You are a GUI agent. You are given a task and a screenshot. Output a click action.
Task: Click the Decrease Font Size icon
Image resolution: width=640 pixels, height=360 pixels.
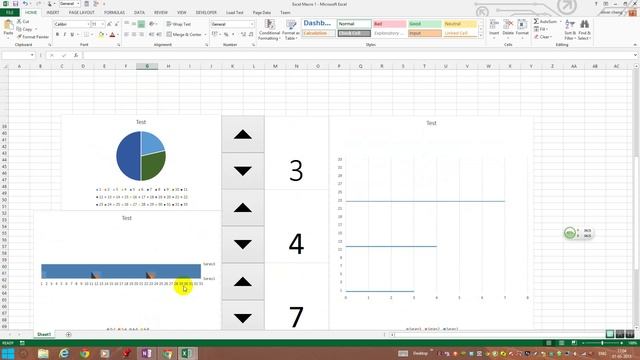(x=116, y=24)
